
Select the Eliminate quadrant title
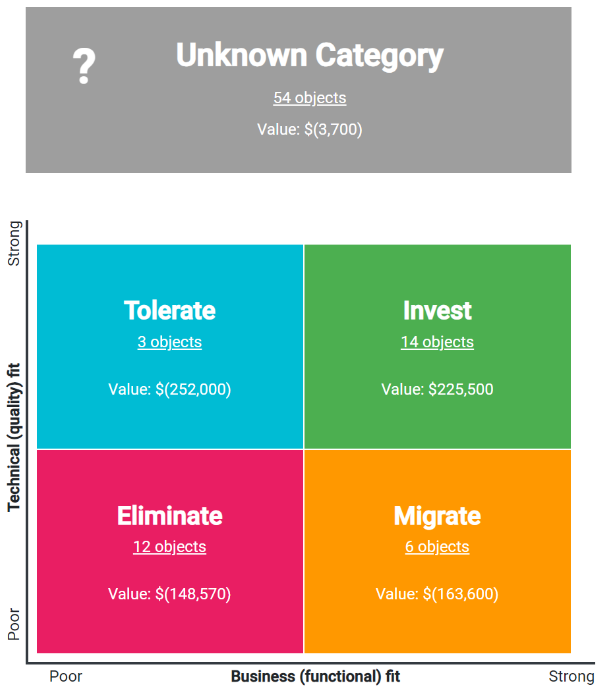point(170,516)
